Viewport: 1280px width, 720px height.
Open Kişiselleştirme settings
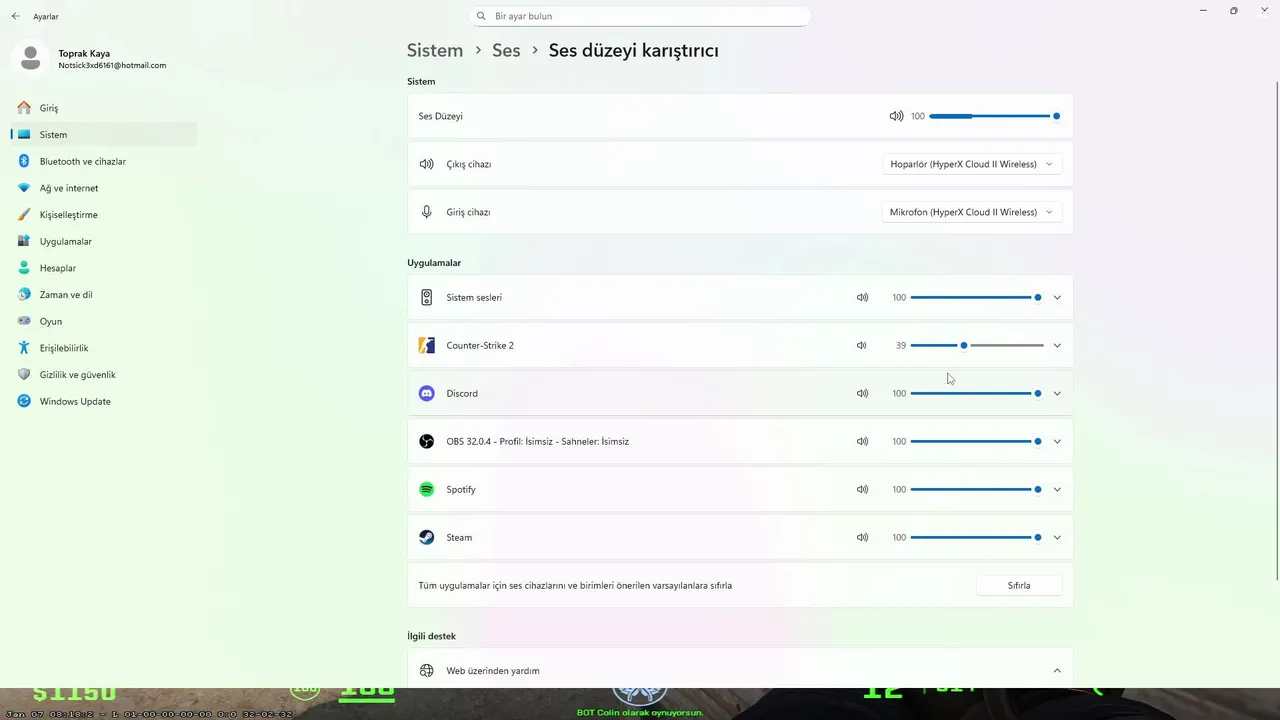point(104,214)
